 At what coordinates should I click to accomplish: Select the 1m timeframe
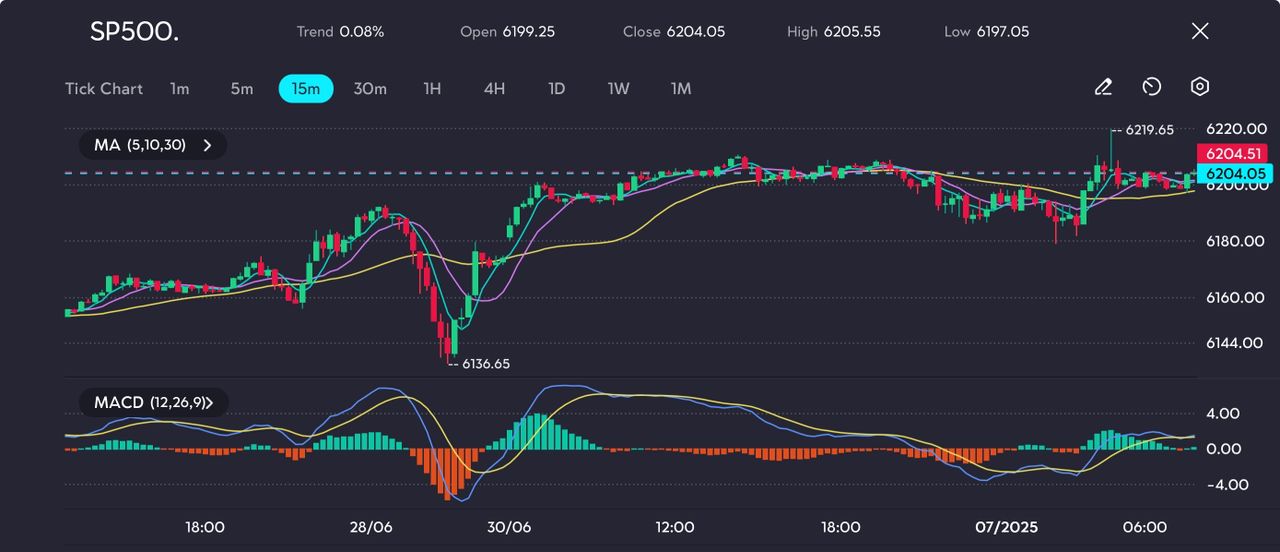[x=179, y=89]
